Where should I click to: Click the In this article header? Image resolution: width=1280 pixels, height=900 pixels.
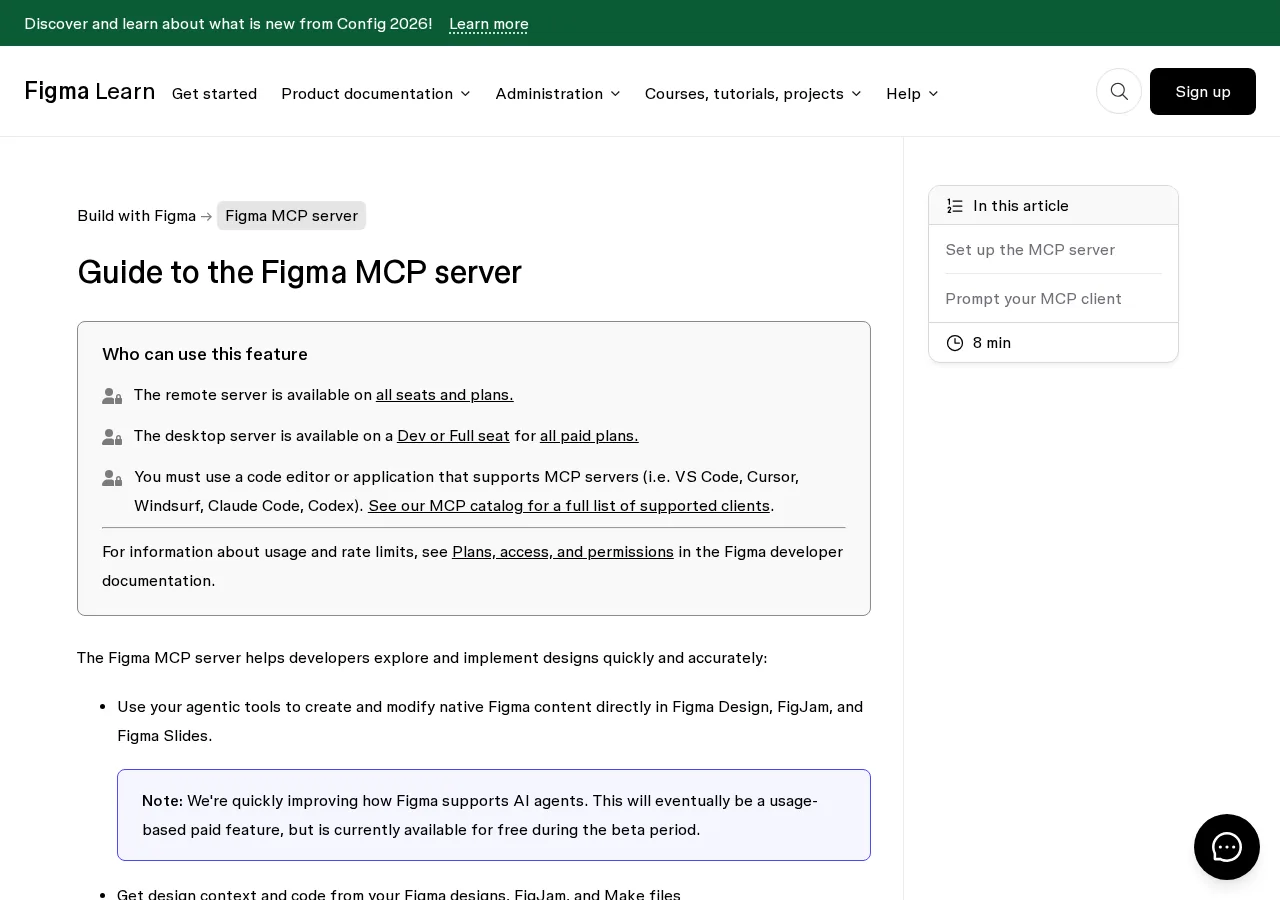coord(1053,205)
